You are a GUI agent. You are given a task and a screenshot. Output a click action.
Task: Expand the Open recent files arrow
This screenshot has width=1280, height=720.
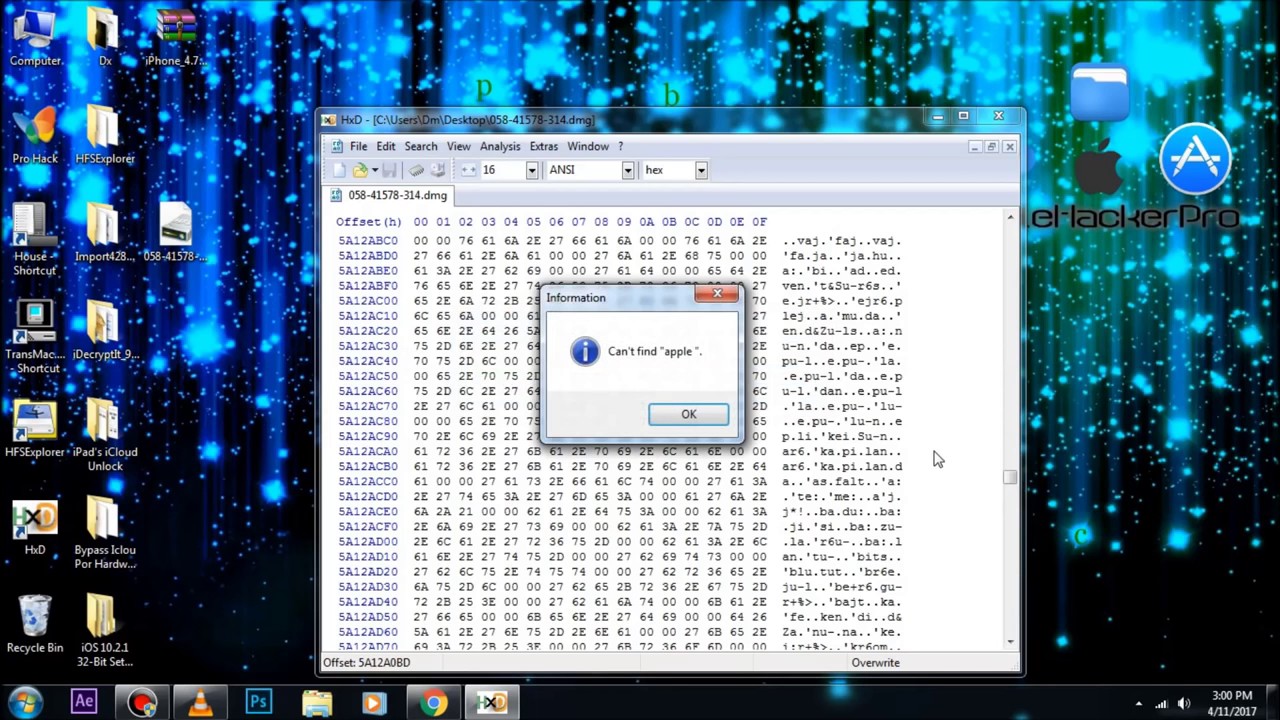point(375,170)
